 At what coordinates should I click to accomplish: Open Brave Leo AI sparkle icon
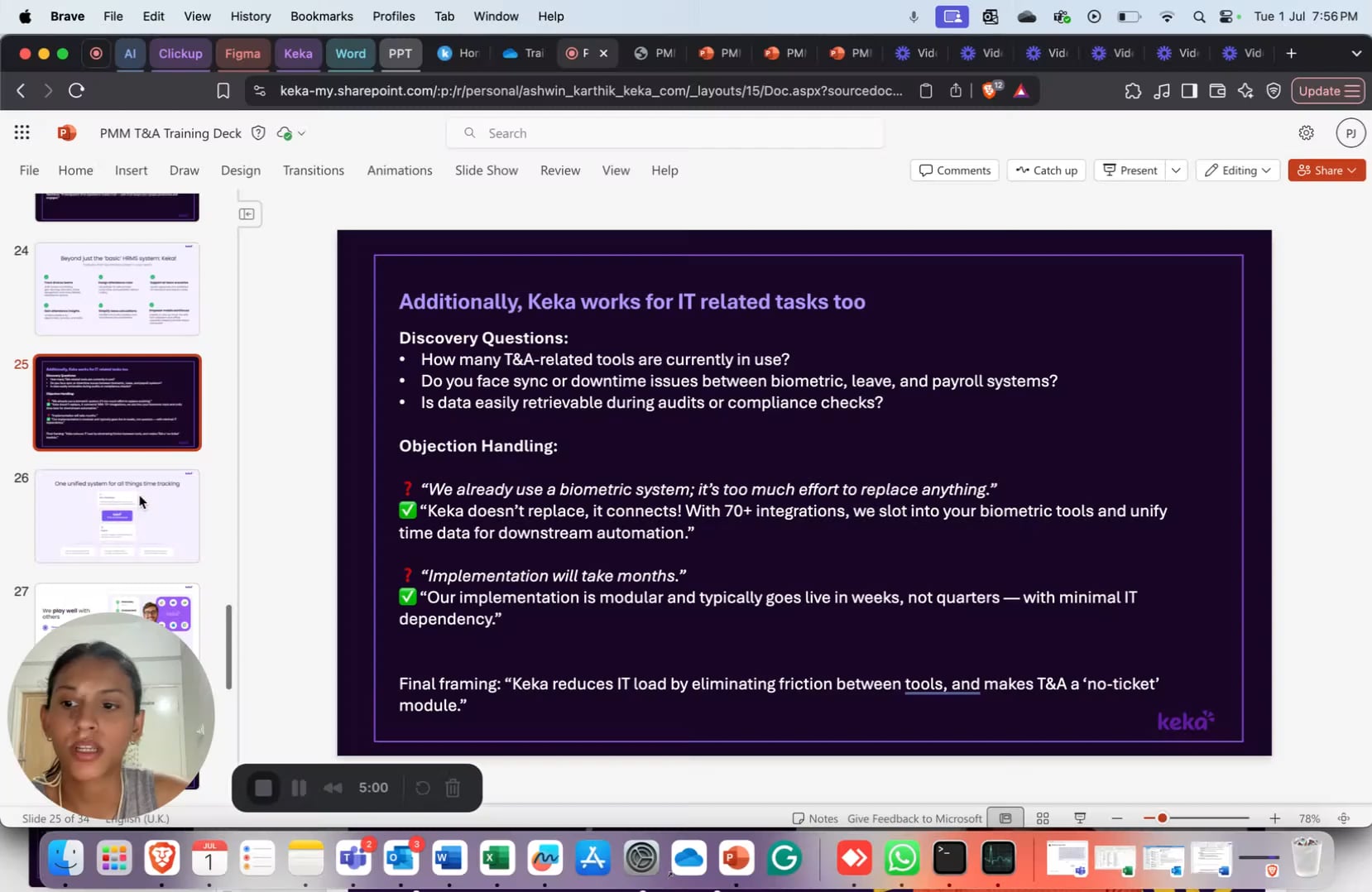1245,90
